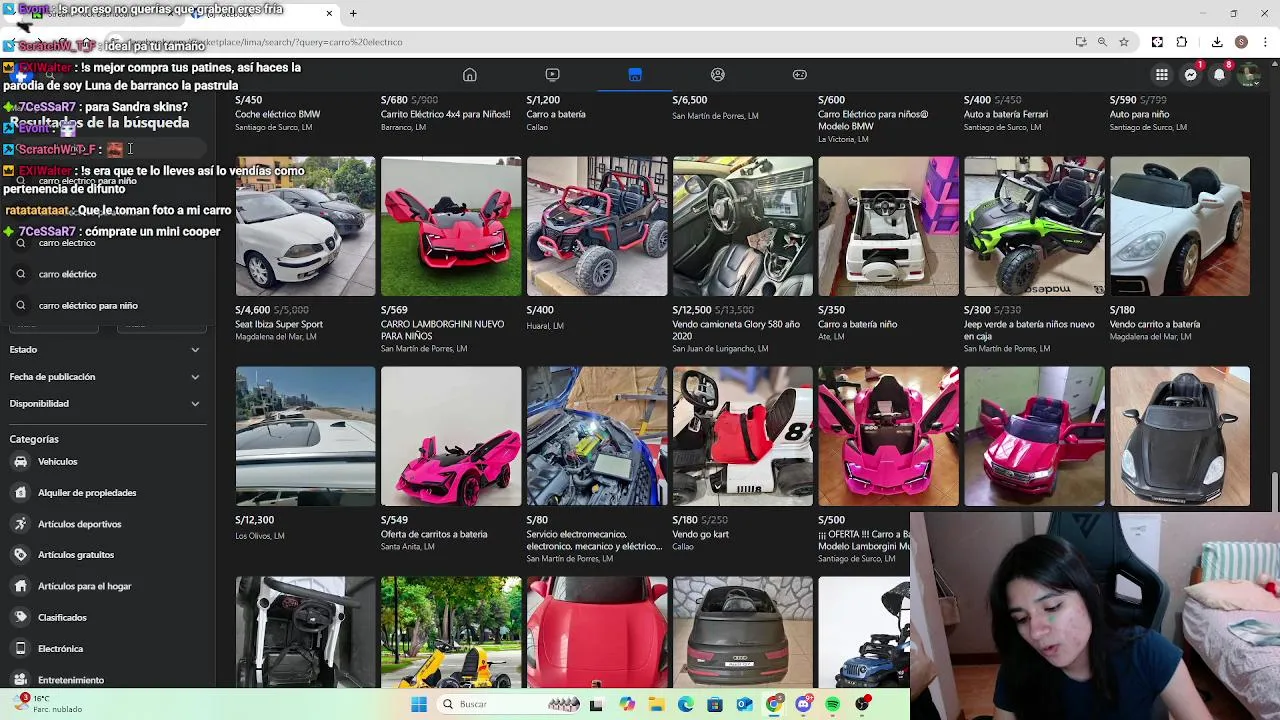Click 'Carrito Eléctrico 4x4 para Niños!!' title

[446, 114]
